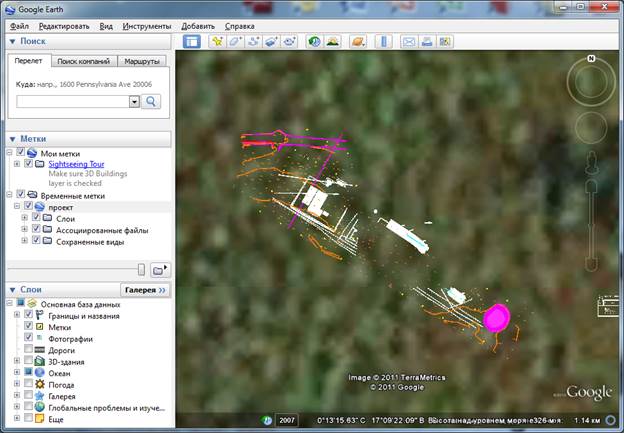Add a path from the toolbar

click(254, 41)
